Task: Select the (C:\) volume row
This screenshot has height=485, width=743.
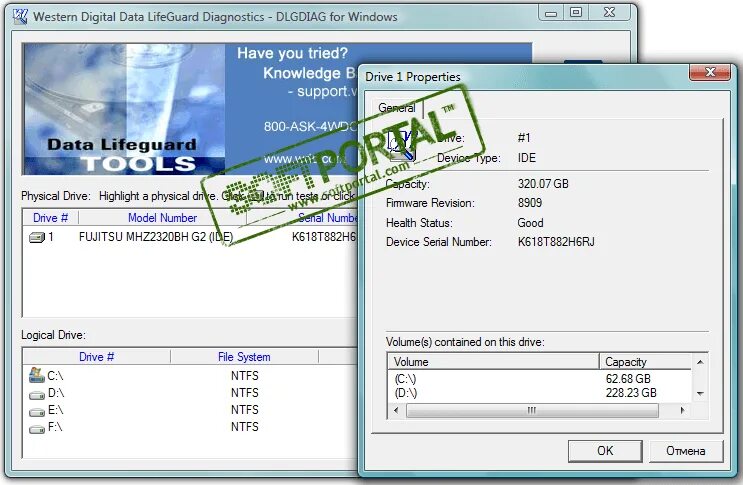Action: 540,379
